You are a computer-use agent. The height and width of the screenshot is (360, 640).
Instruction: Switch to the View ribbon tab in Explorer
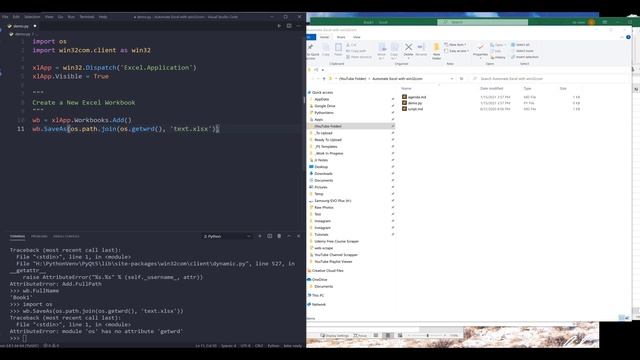[356, 37]
